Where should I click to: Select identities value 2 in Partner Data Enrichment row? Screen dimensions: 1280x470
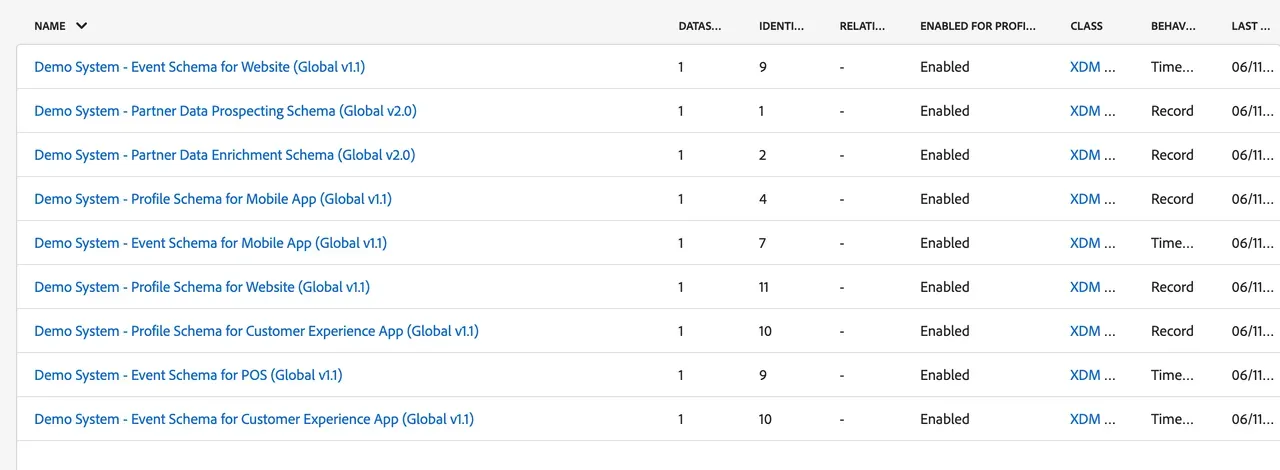point(762,155)
